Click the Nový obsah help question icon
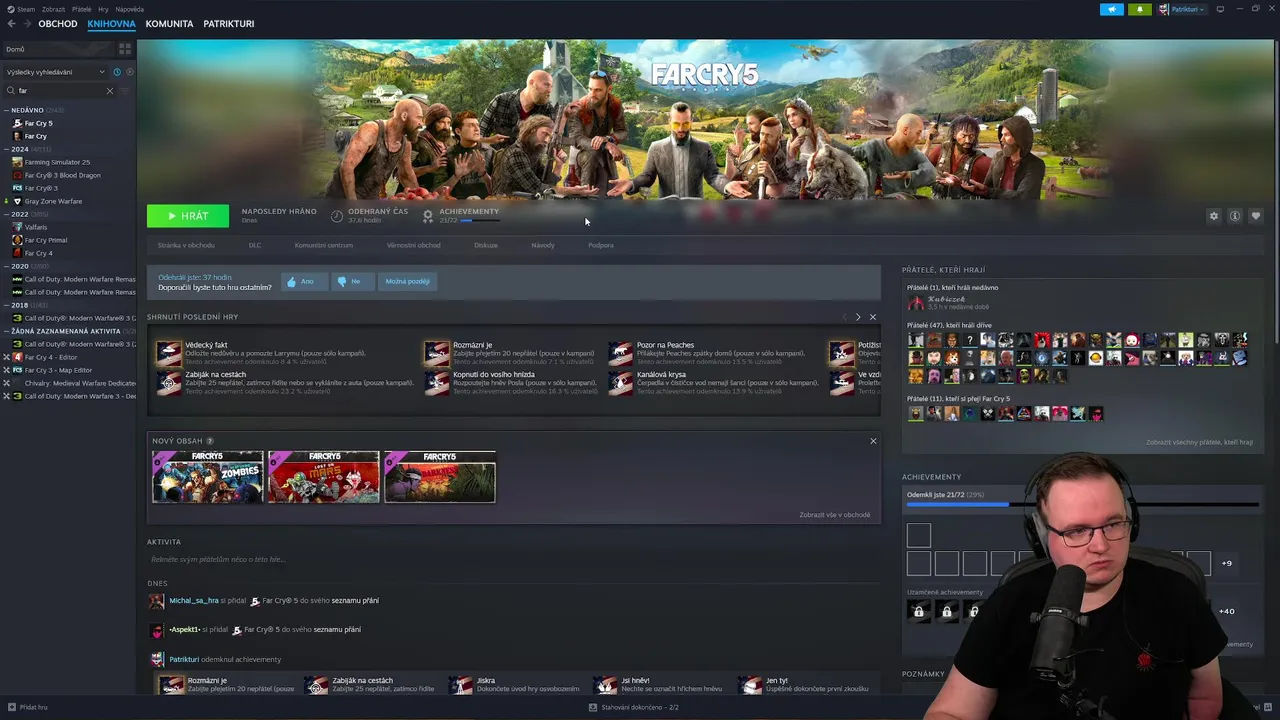The image size is (1280, 720). [x=210, y=441]
